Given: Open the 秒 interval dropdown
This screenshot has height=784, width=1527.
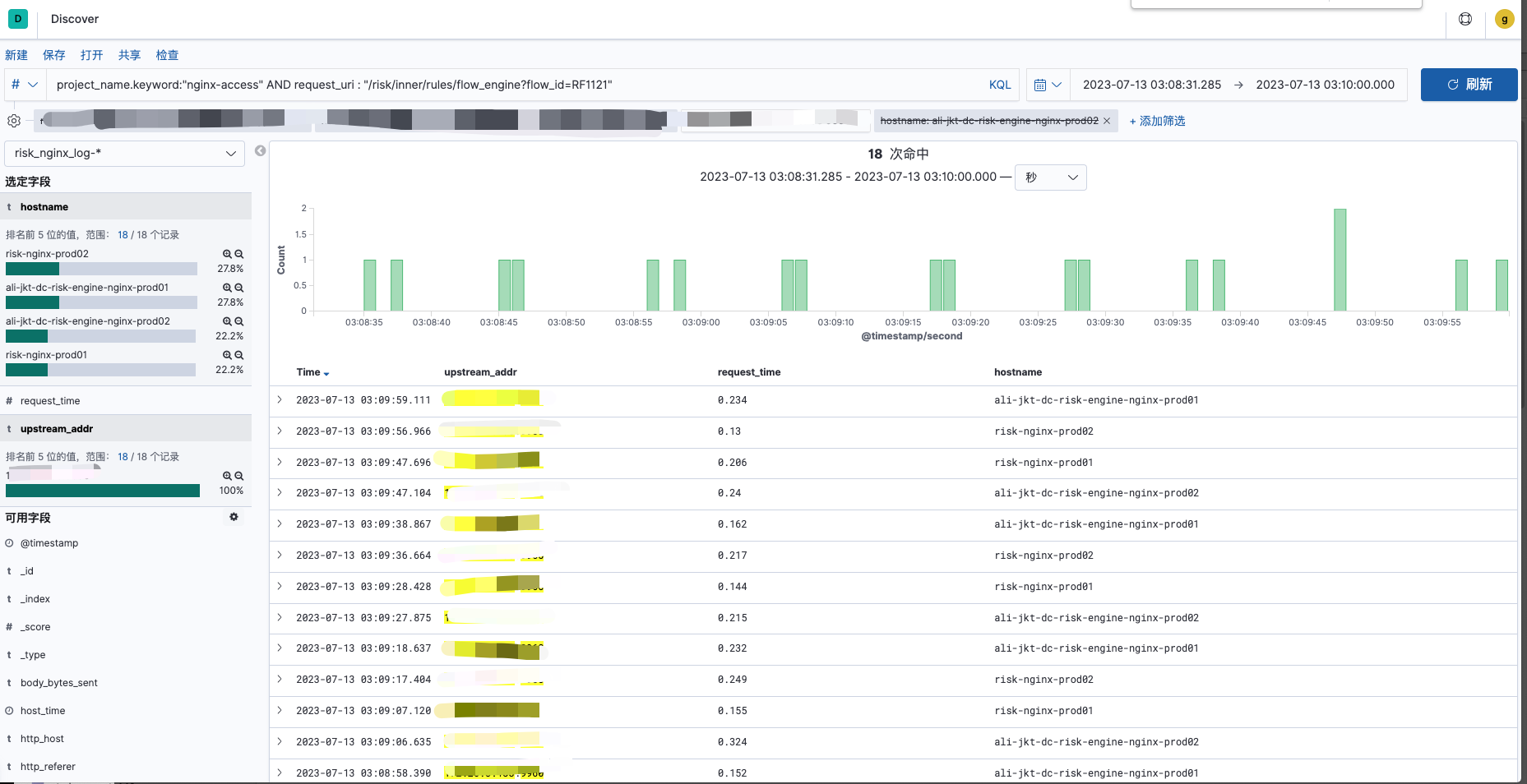Looking at the screenshot, I should click(x=1051, y=178).
